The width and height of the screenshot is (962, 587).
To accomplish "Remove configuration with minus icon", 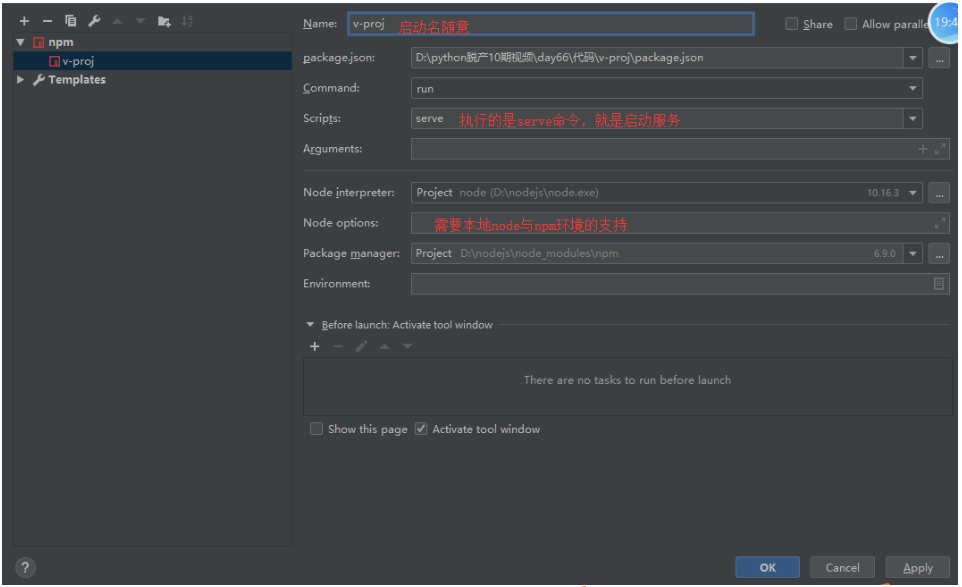I will coord(47,21).
